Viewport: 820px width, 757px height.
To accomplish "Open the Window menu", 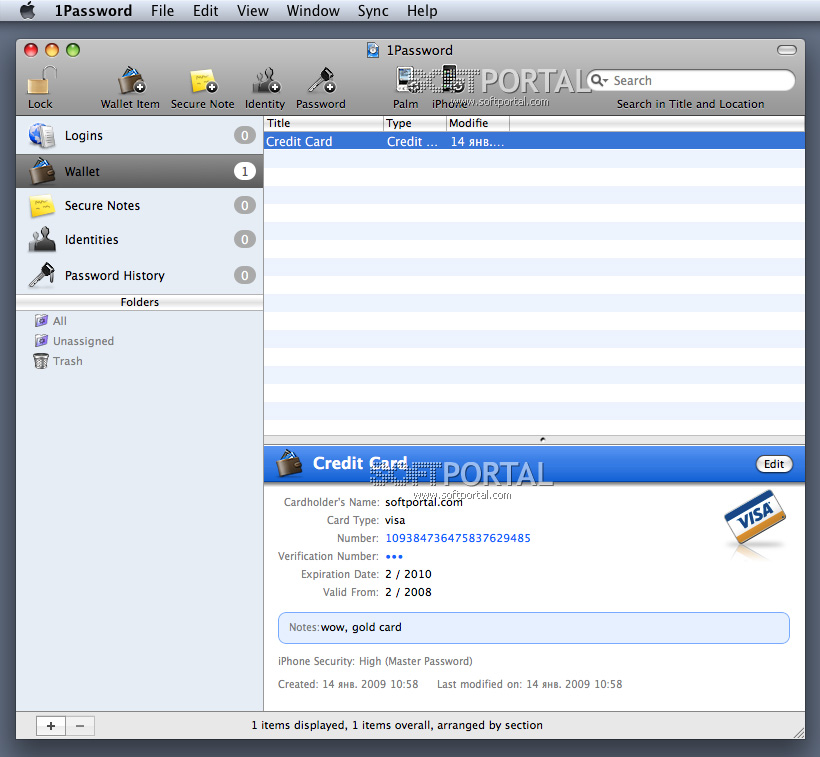I will click(313, 10).
